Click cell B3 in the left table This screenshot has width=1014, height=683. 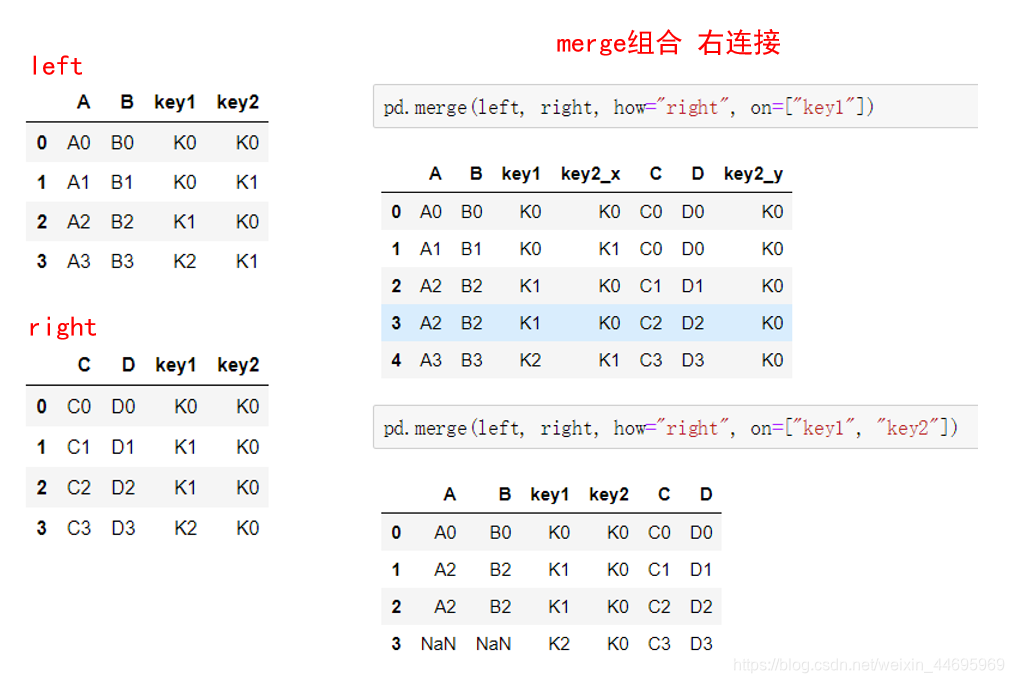click(x=122, y=261)
